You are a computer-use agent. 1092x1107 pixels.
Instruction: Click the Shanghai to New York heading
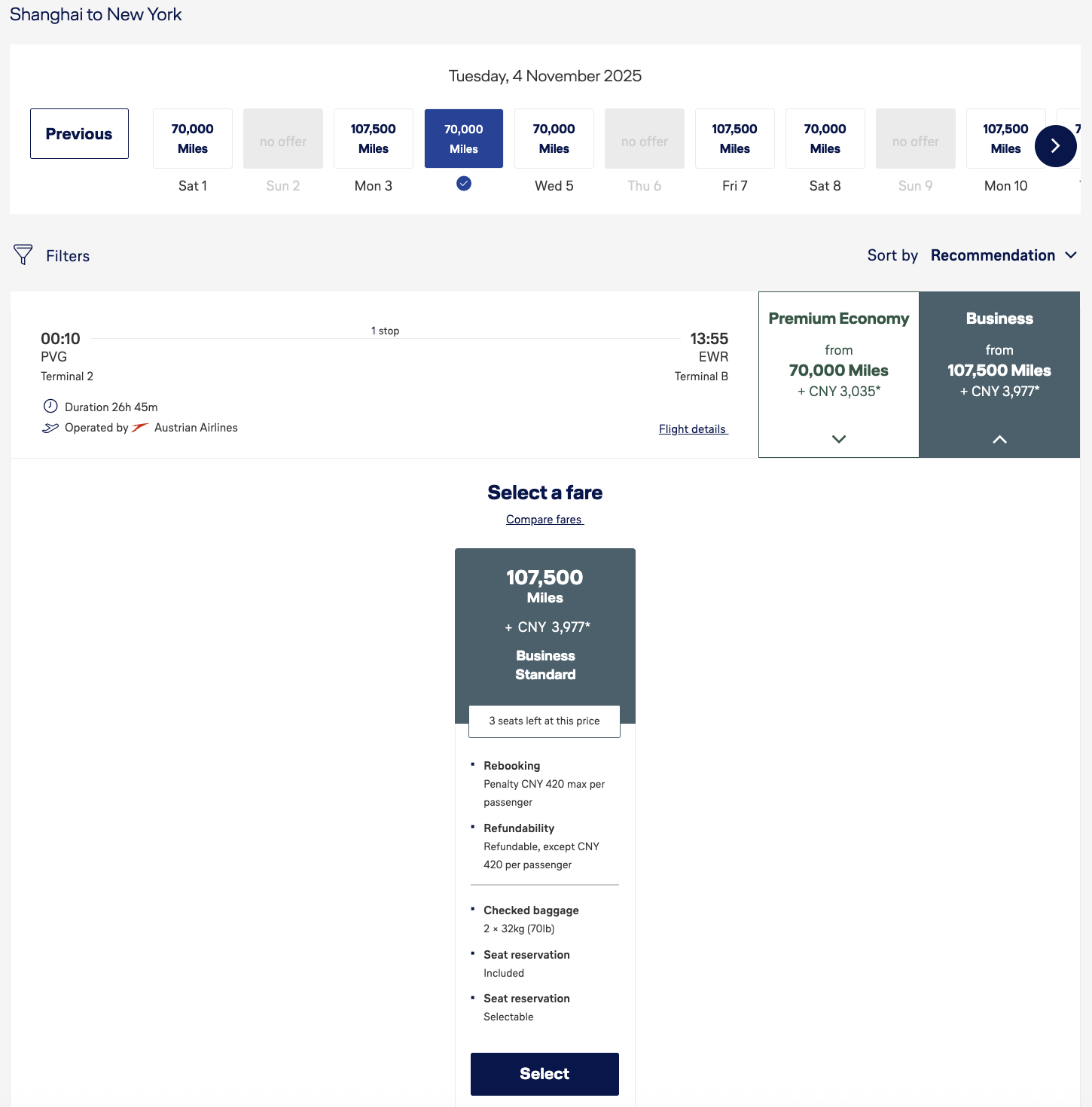click(96, 14)
